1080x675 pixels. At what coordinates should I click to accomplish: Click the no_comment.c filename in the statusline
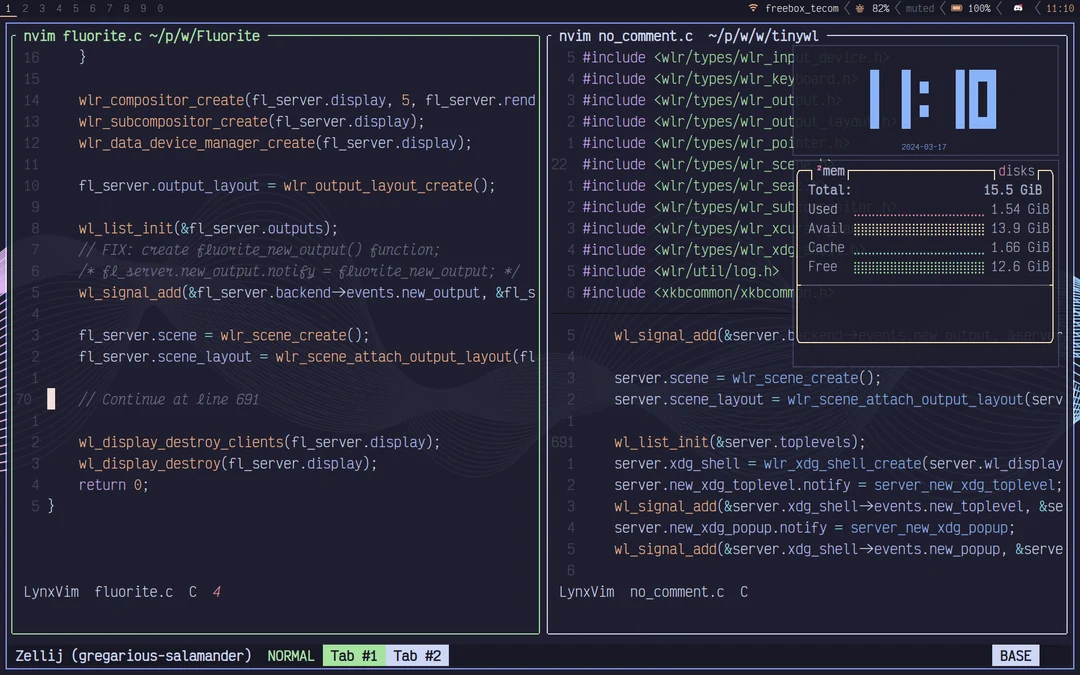(677, 591)
